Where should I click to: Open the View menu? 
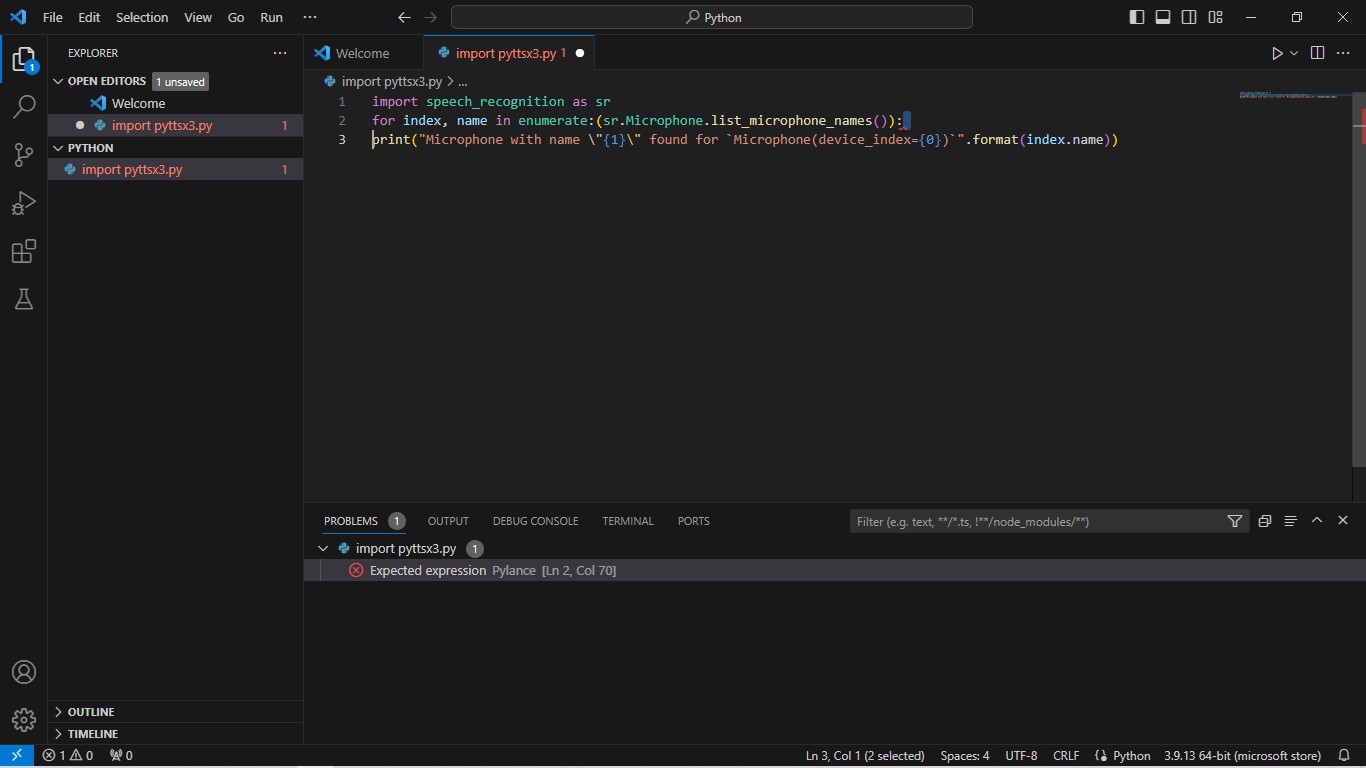(x=198, y=17)
